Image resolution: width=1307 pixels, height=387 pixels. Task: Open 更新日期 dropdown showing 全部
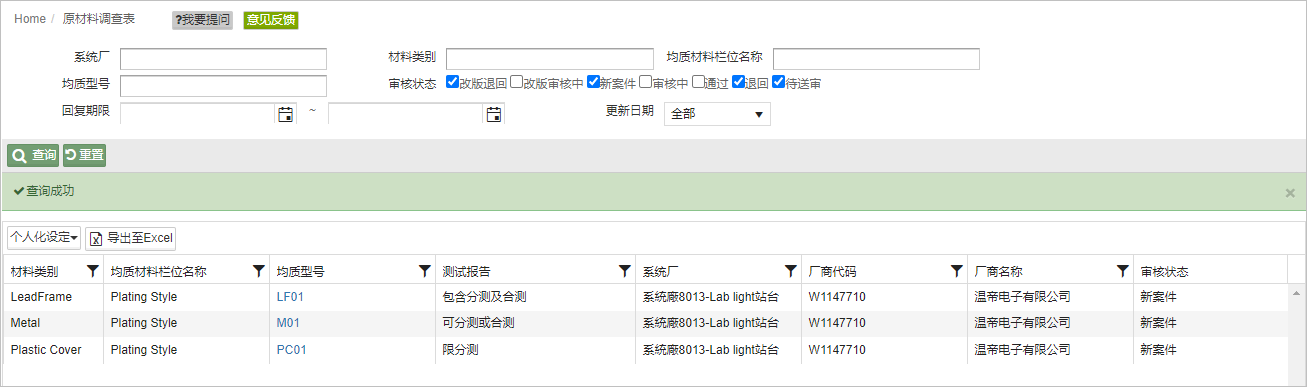point(716,114)
